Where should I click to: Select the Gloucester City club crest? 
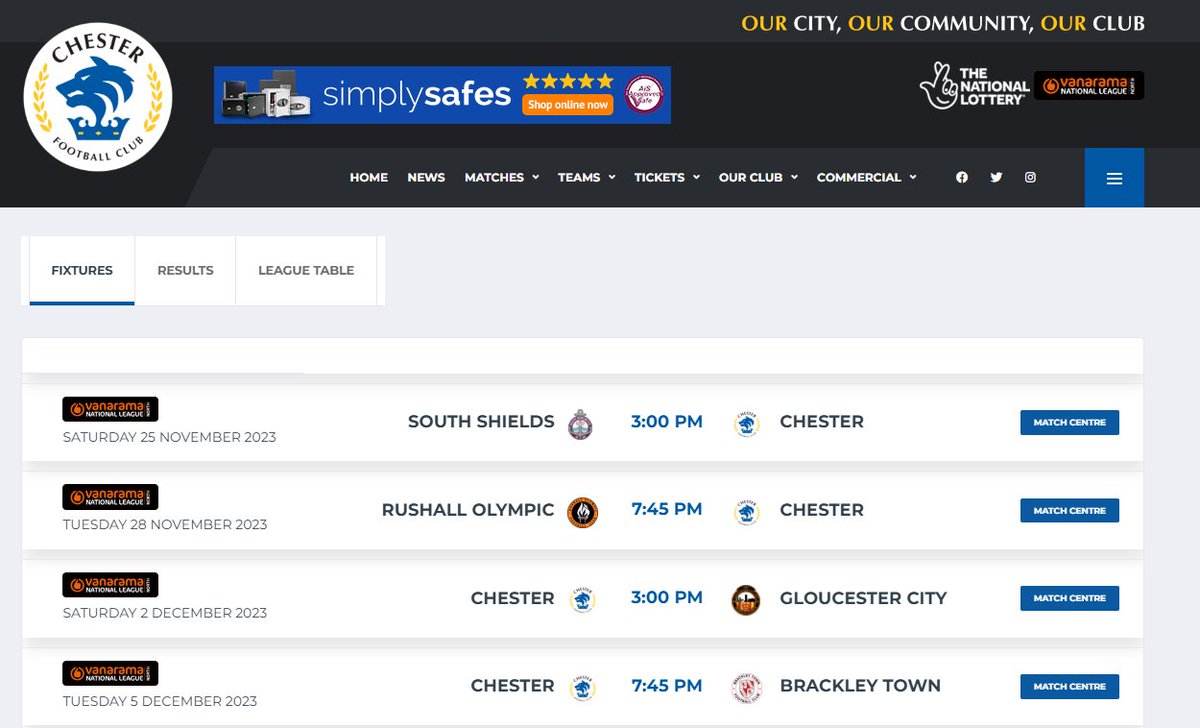[747, 599]
